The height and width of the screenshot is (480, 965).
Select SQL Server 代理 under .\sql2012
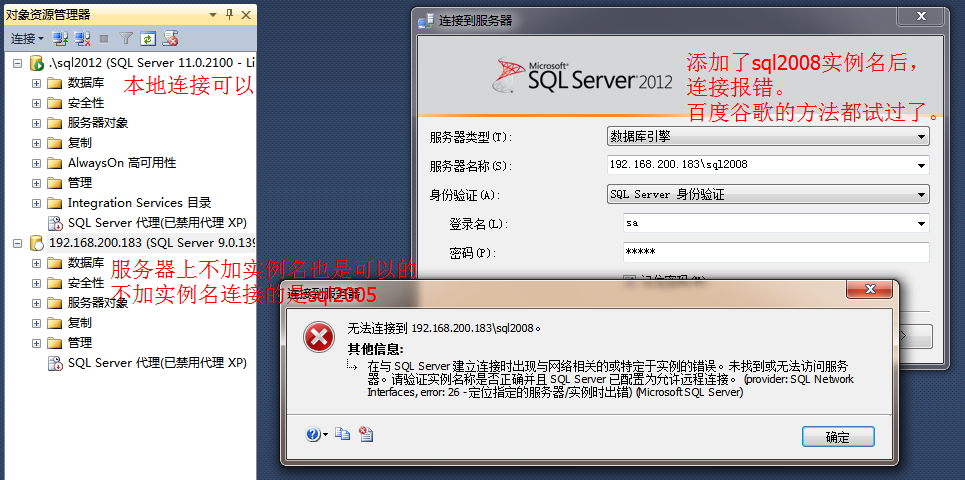157,223
